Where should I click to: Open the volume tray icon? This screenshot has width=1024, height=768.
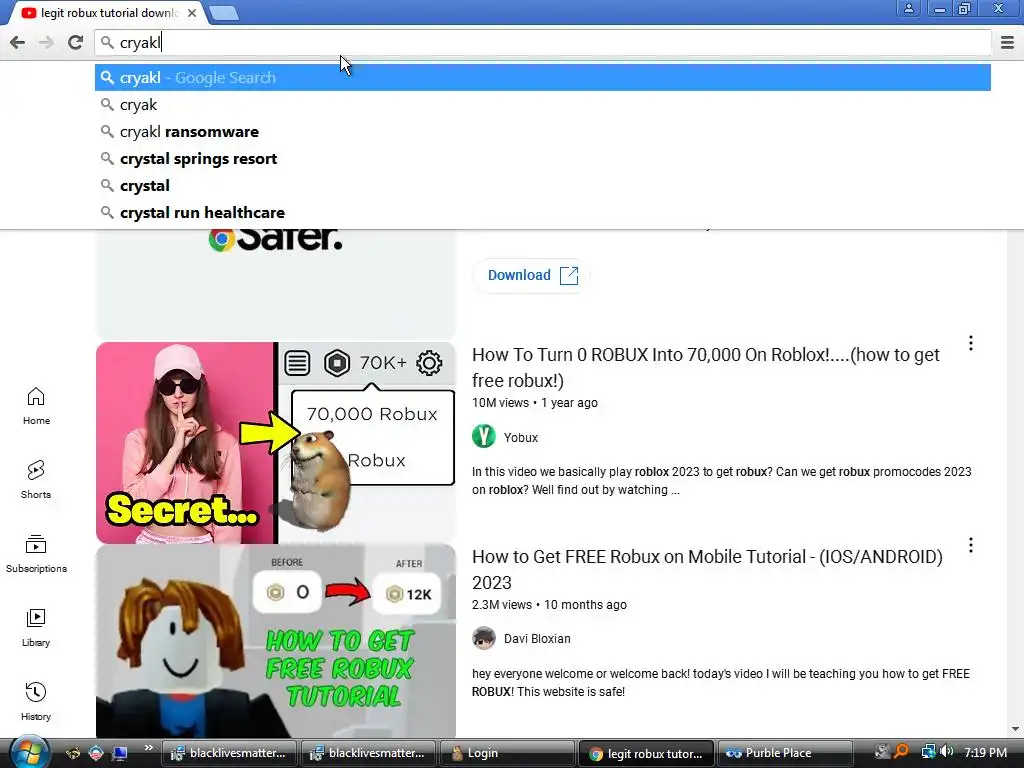pos(947,752)
